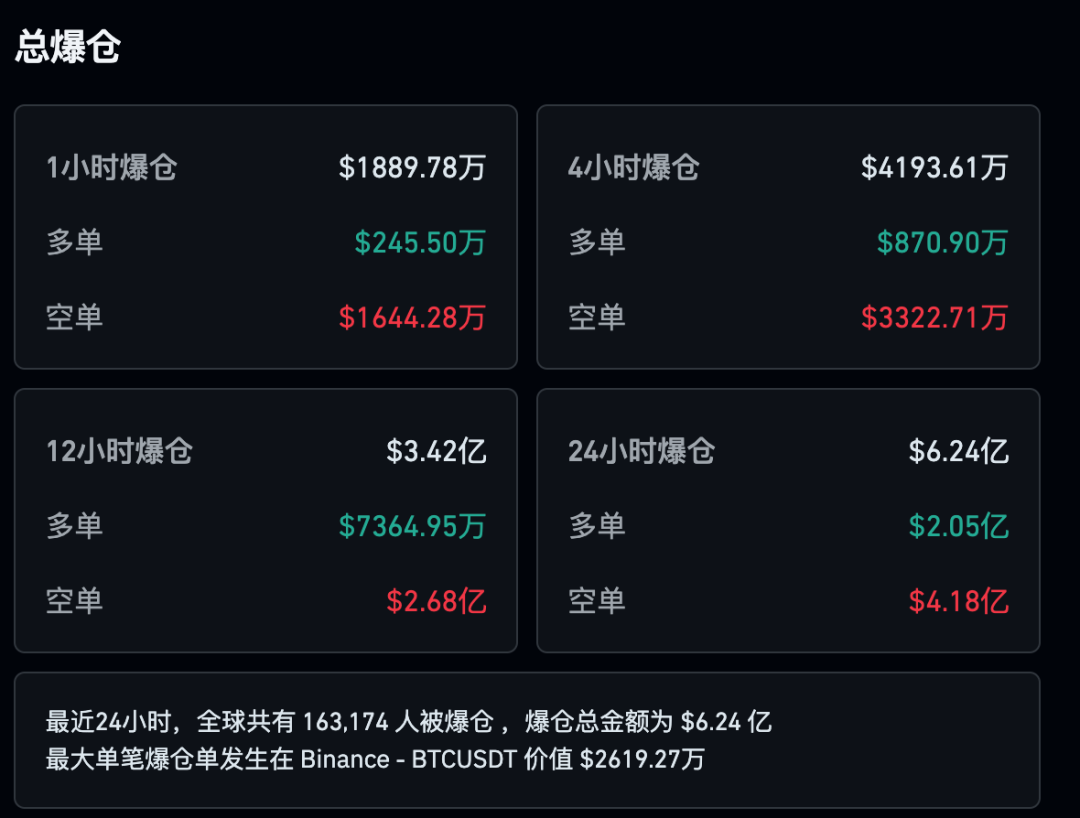
Task: Click the red $3322.71万 short value
Action: (x=934, y=318)
